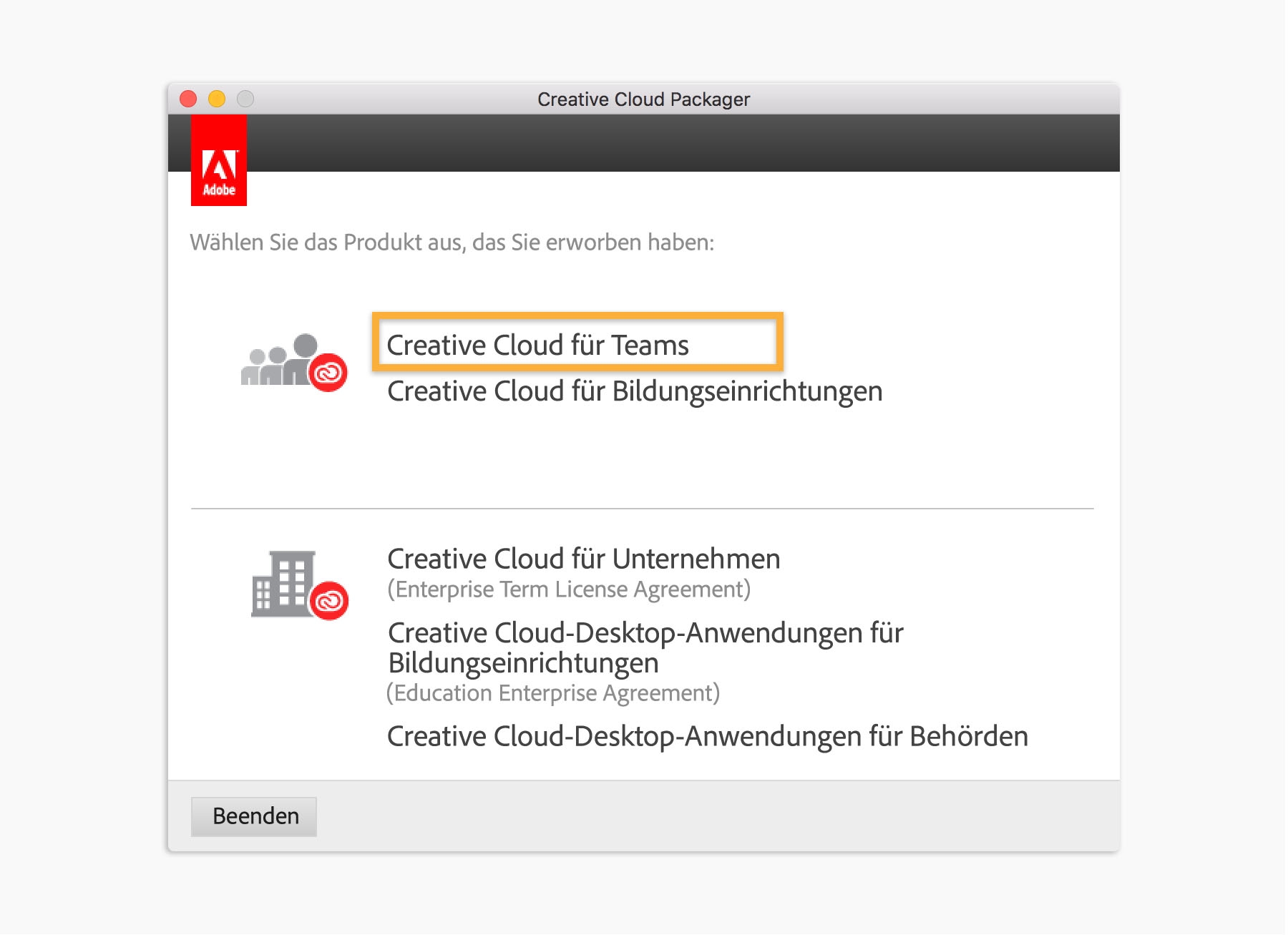Click the dark gray header banner
The height and width of the screenshot is (935, 1288).
[680, 143]
